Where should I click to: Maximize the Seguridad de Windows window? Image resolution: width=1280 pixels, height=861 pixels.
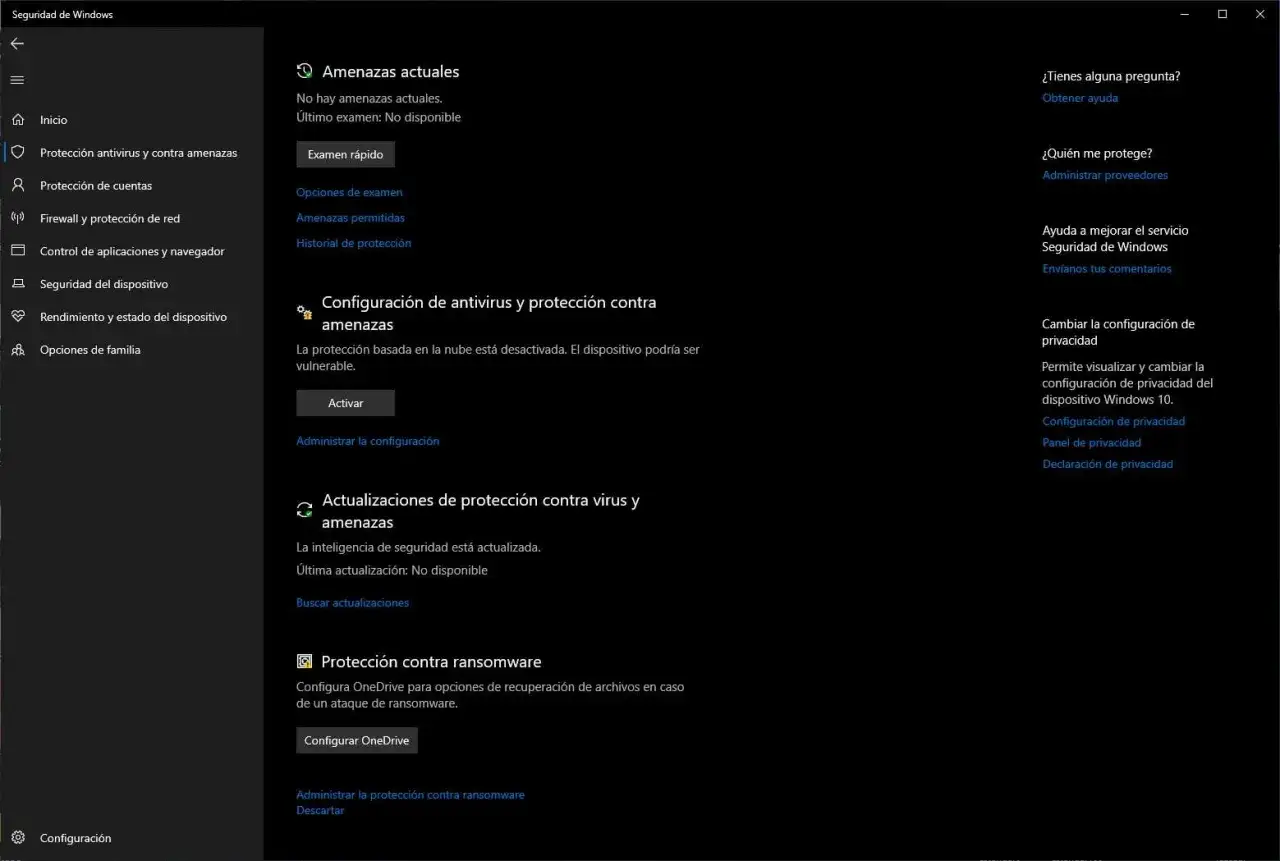click(x=1222, y=14)
